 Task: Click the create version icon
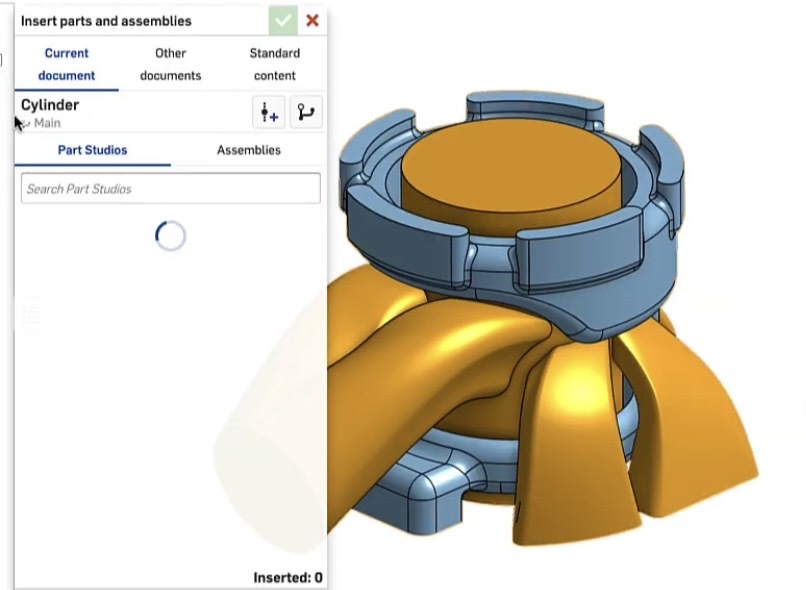tap(269, 113)
